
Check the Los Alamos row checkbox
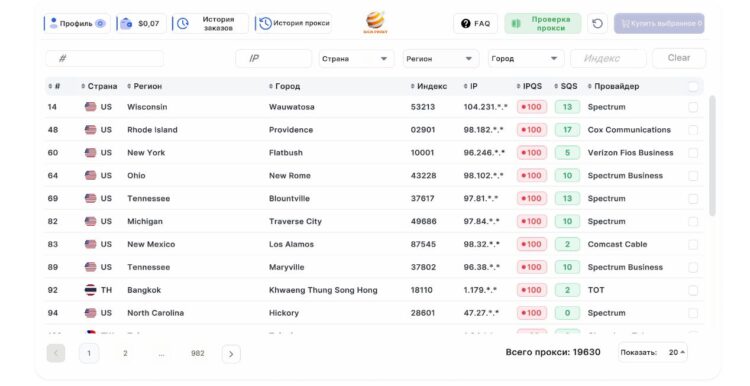coord(693,244)
